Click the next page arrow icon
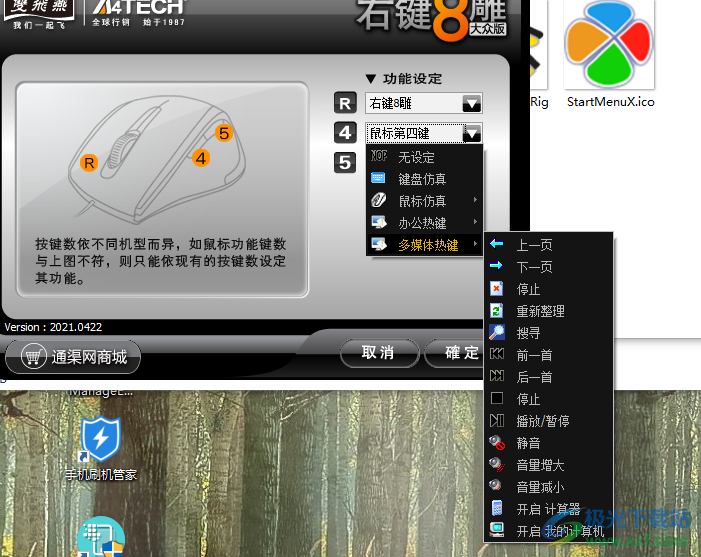The image size is (701, 557). (496, 266)
